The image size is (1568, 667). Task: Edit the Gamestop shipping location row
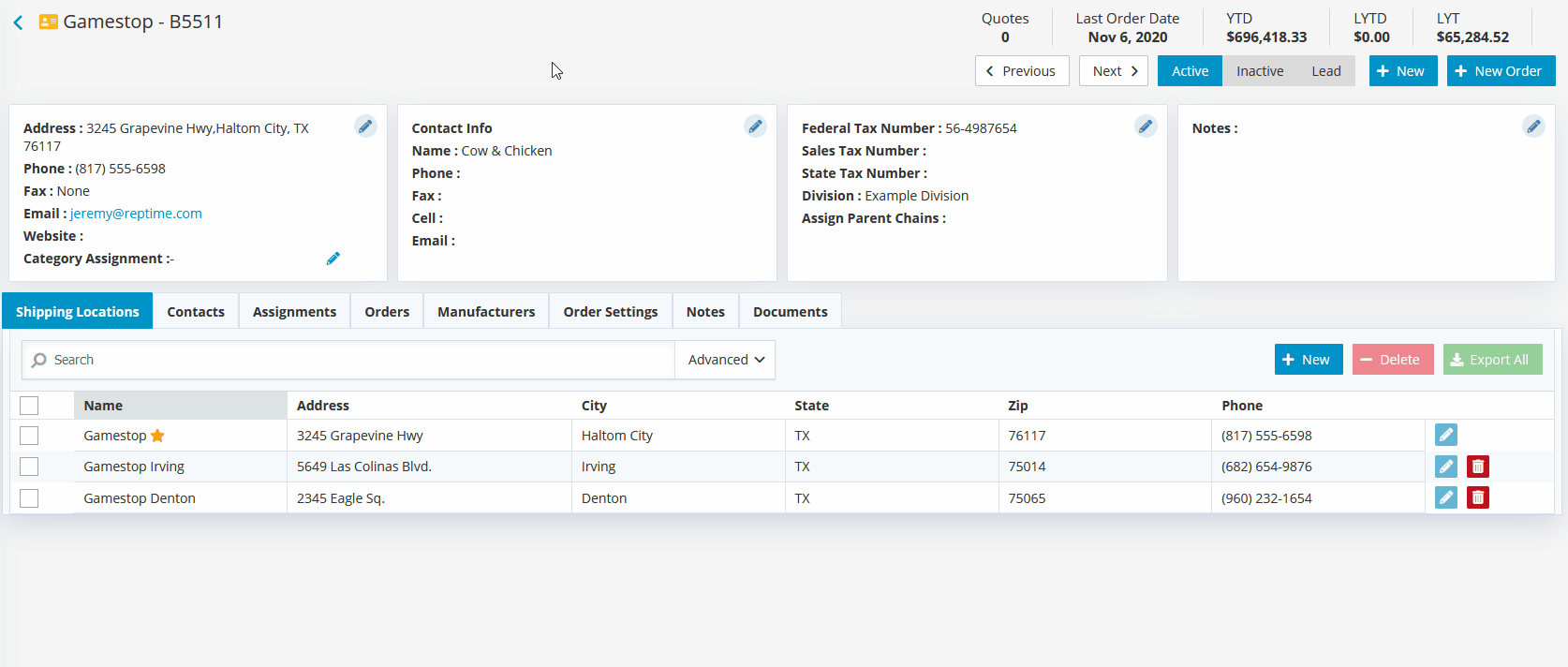1446,435
